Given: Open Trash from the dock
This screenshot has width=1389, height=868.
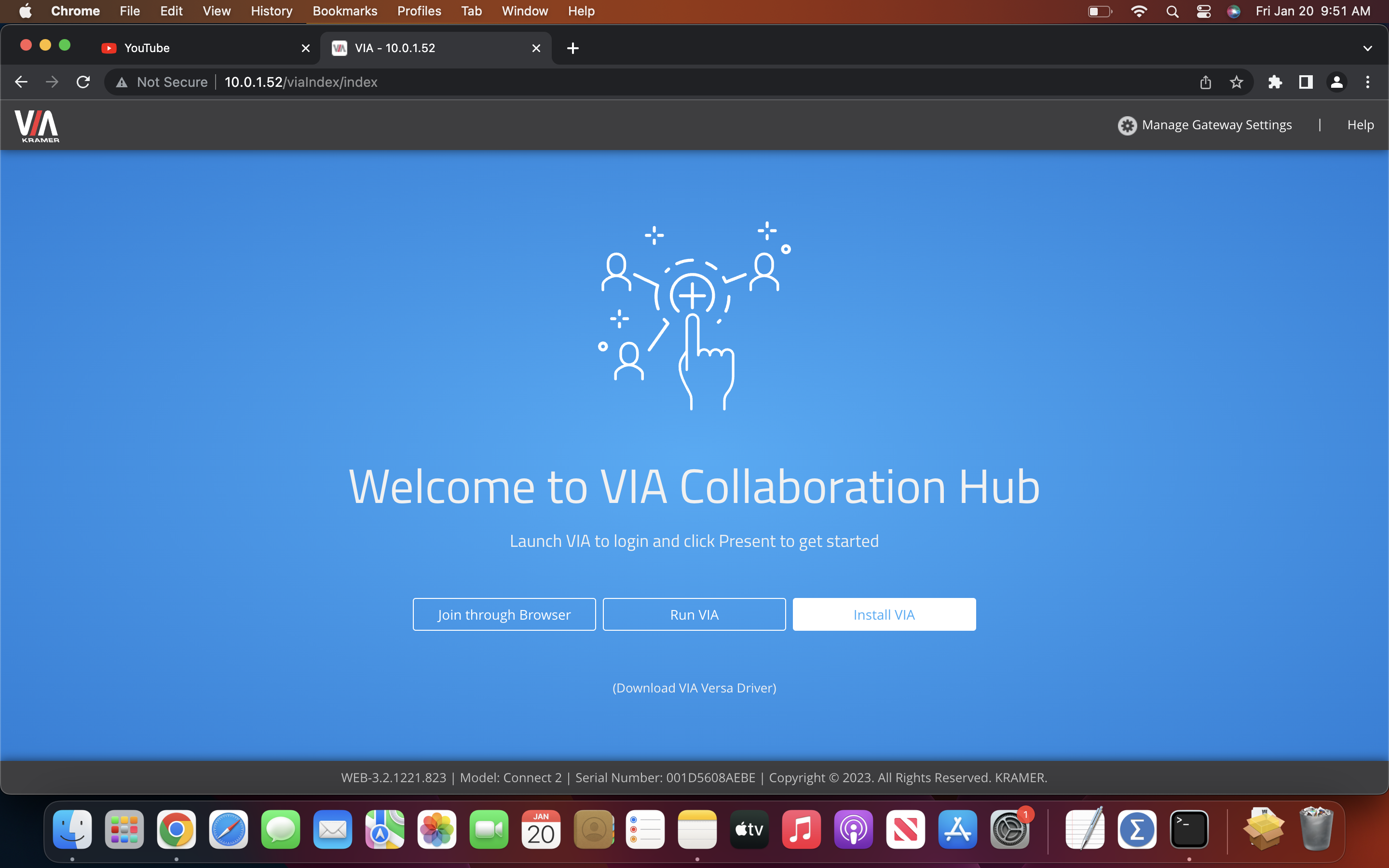Looking at the screenshot, I should point(1316,829).
